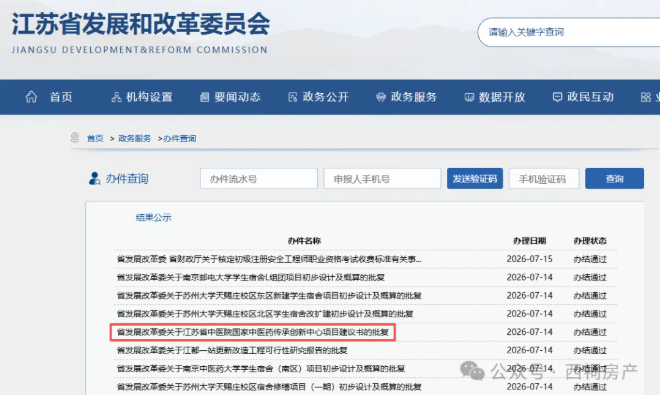Open the 南京邮电大学学生宿舍 approval item

251,277
